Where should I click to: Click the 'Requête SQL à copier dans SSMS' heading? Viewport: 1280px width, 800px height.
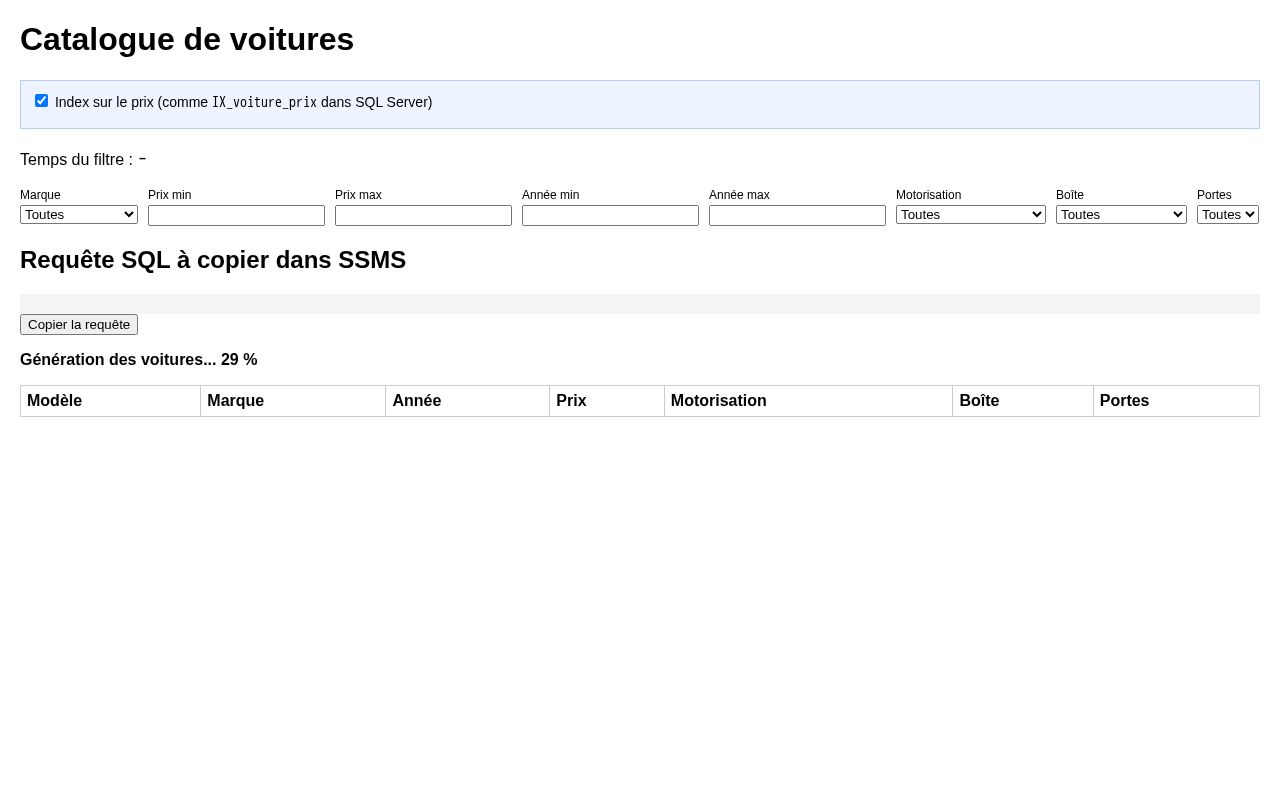(x=213, y=260)
